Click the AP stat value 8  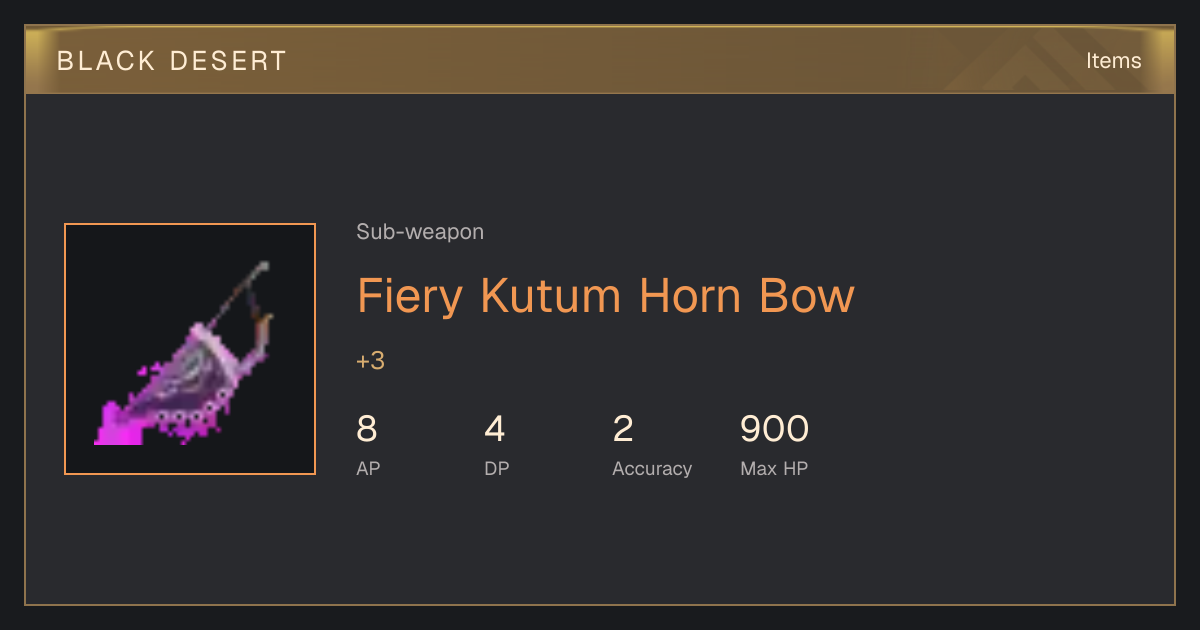coord(367,429)
